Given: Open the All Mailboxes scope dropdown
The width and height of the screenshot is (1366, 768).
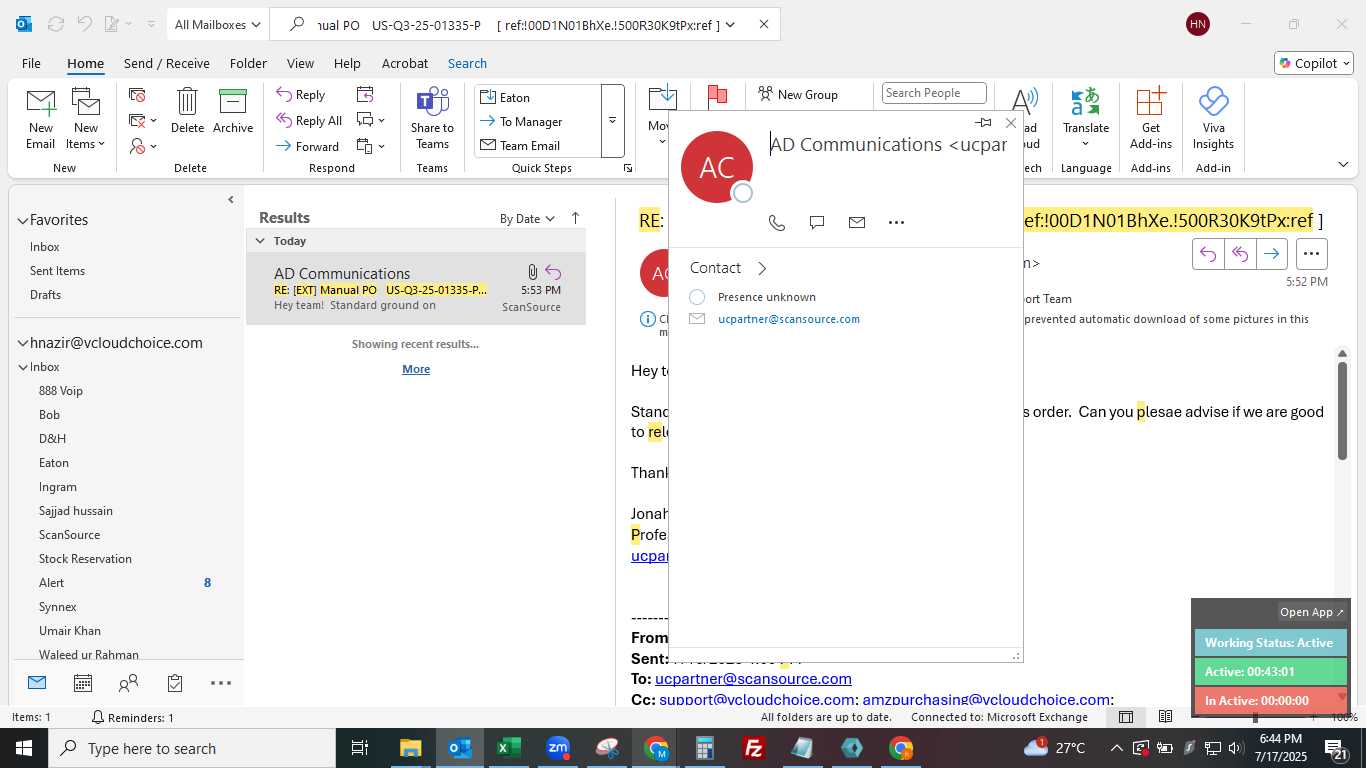Looking at the screenshot, I should 217,24.
